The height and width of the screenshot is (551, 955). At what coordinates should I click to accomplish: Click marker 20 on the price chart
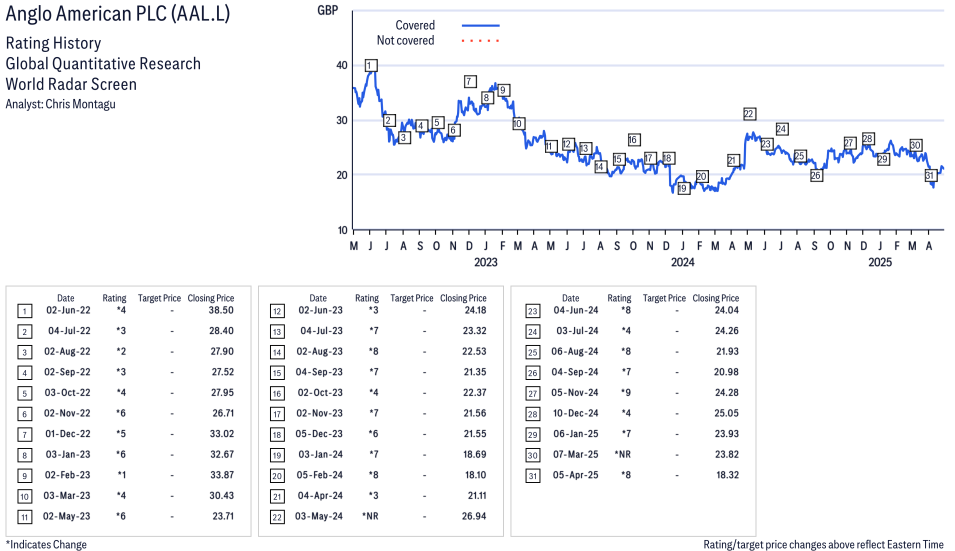pos(702,177)
